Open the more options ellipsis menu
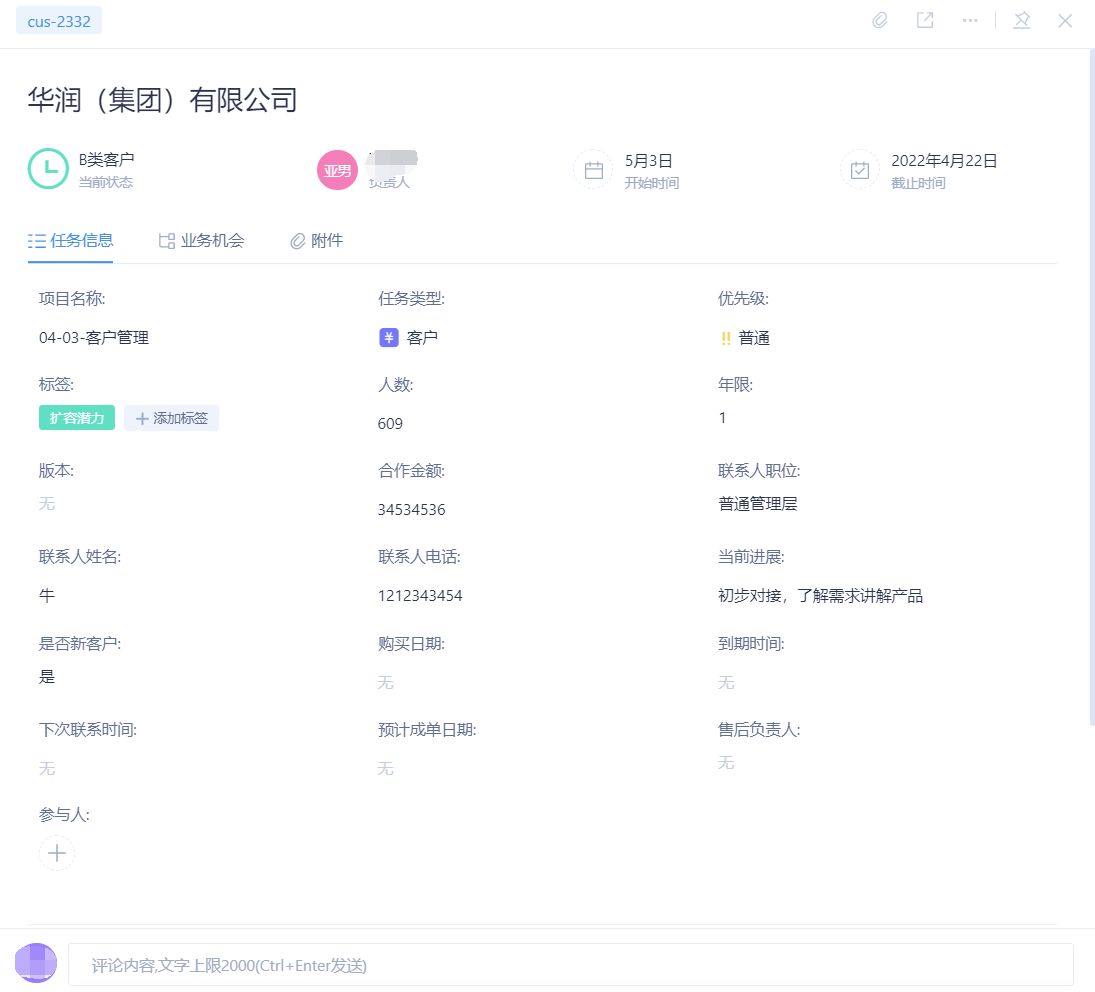Viewport: 1095px width, 992px height. tap(970, 20)
